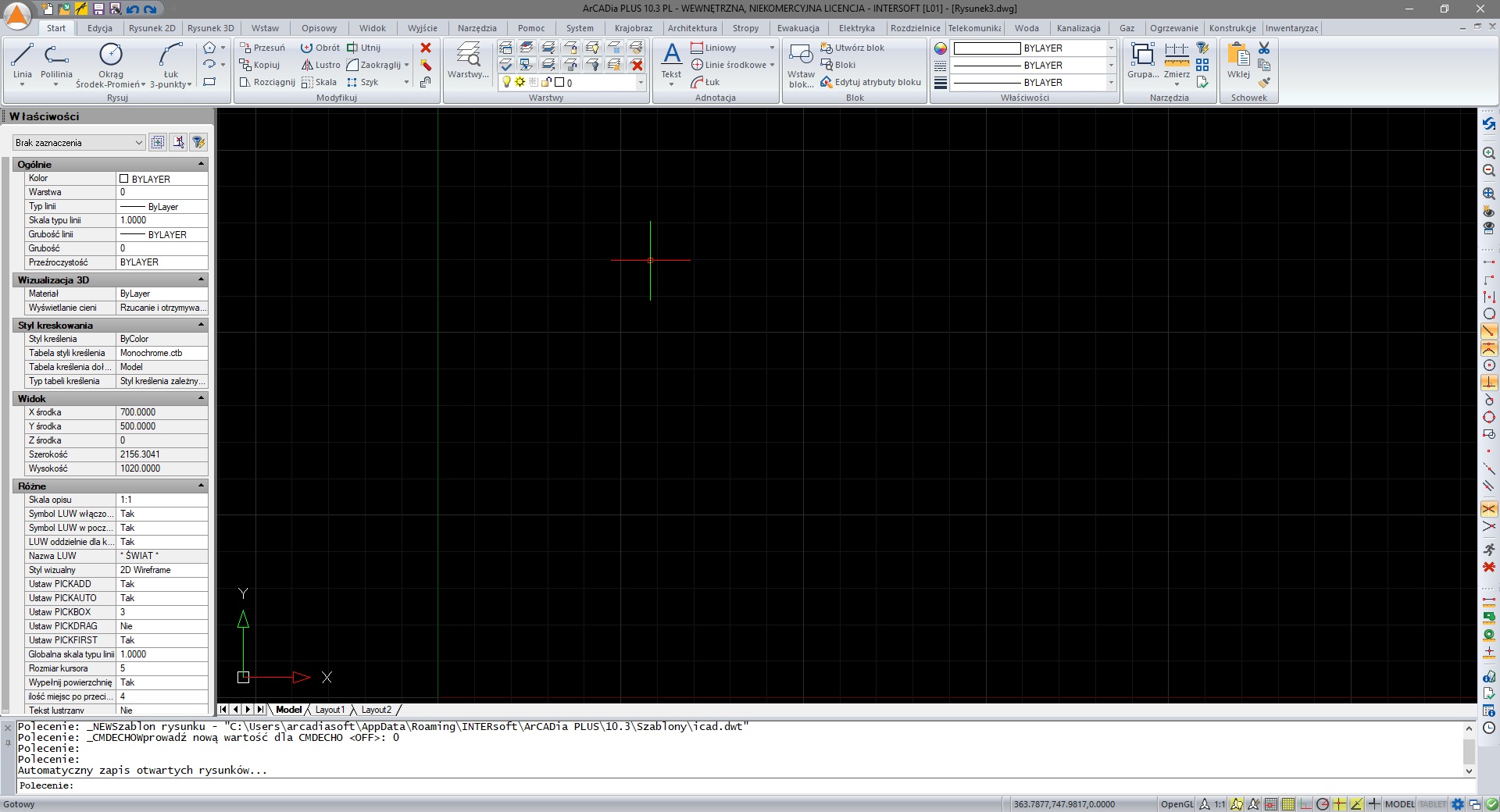Switch to the Layout2 drawing tab
This screenshot has height=812, width=1500.
coord(377,710)
